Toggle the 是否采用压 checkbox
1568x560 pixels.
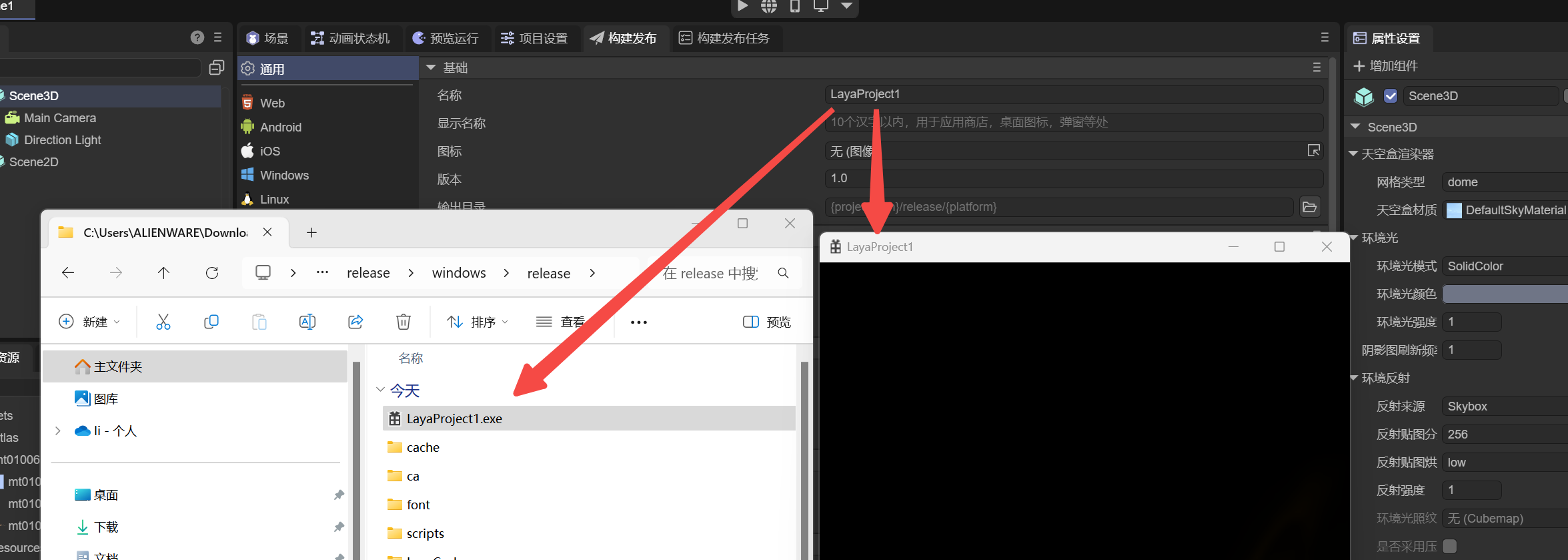1449,546
